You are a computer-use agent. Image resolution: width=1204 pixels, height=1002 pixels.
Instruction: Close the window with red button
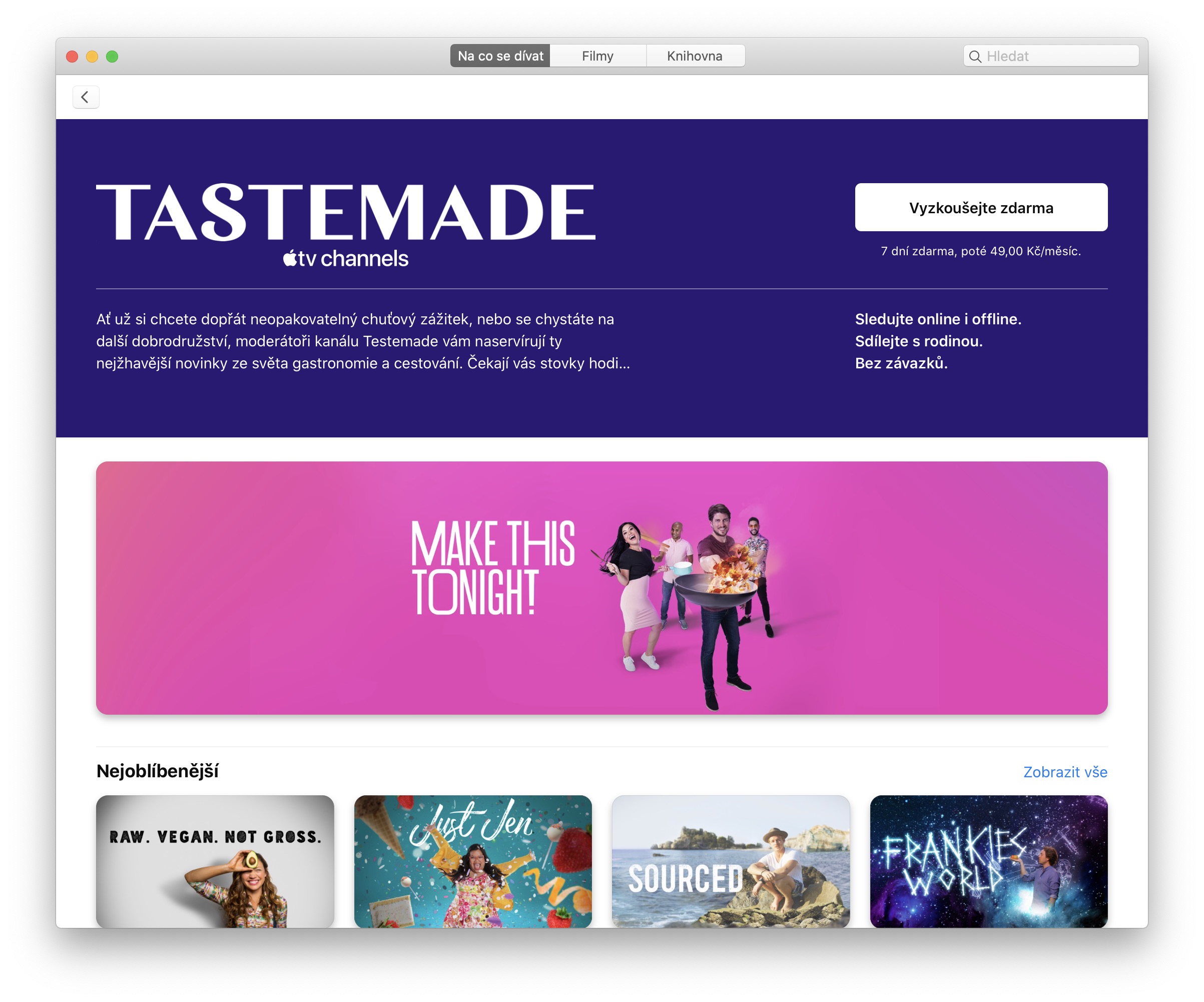pos(72,56)
